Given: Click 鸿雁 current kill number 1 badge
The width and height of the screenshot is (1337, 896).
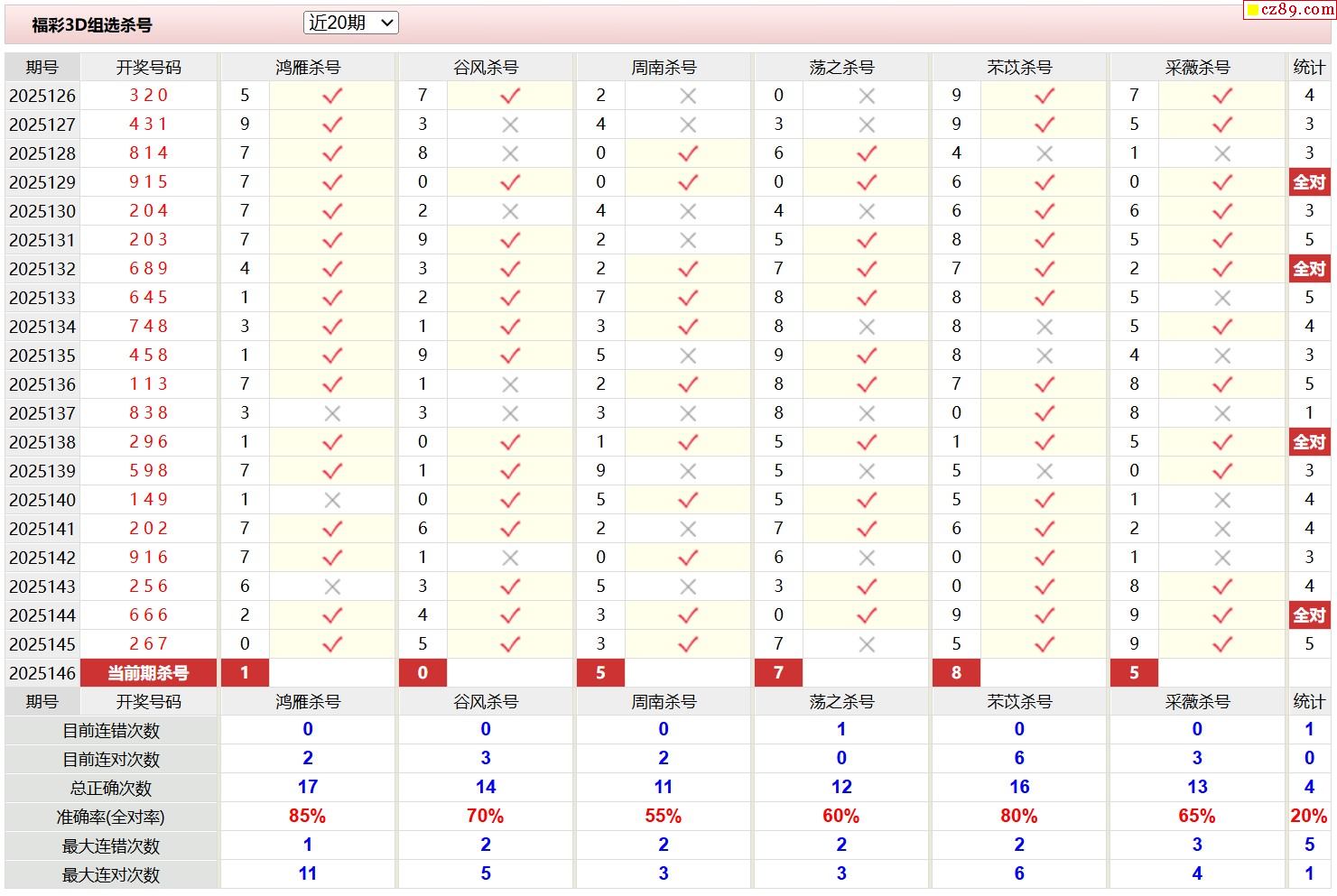Looking at the screenshot, I should 245,673.
